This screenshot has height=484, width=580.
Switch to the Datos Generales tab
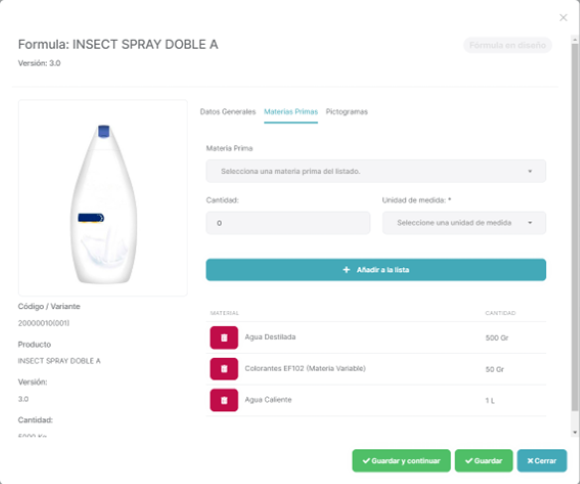pos(227,112)
